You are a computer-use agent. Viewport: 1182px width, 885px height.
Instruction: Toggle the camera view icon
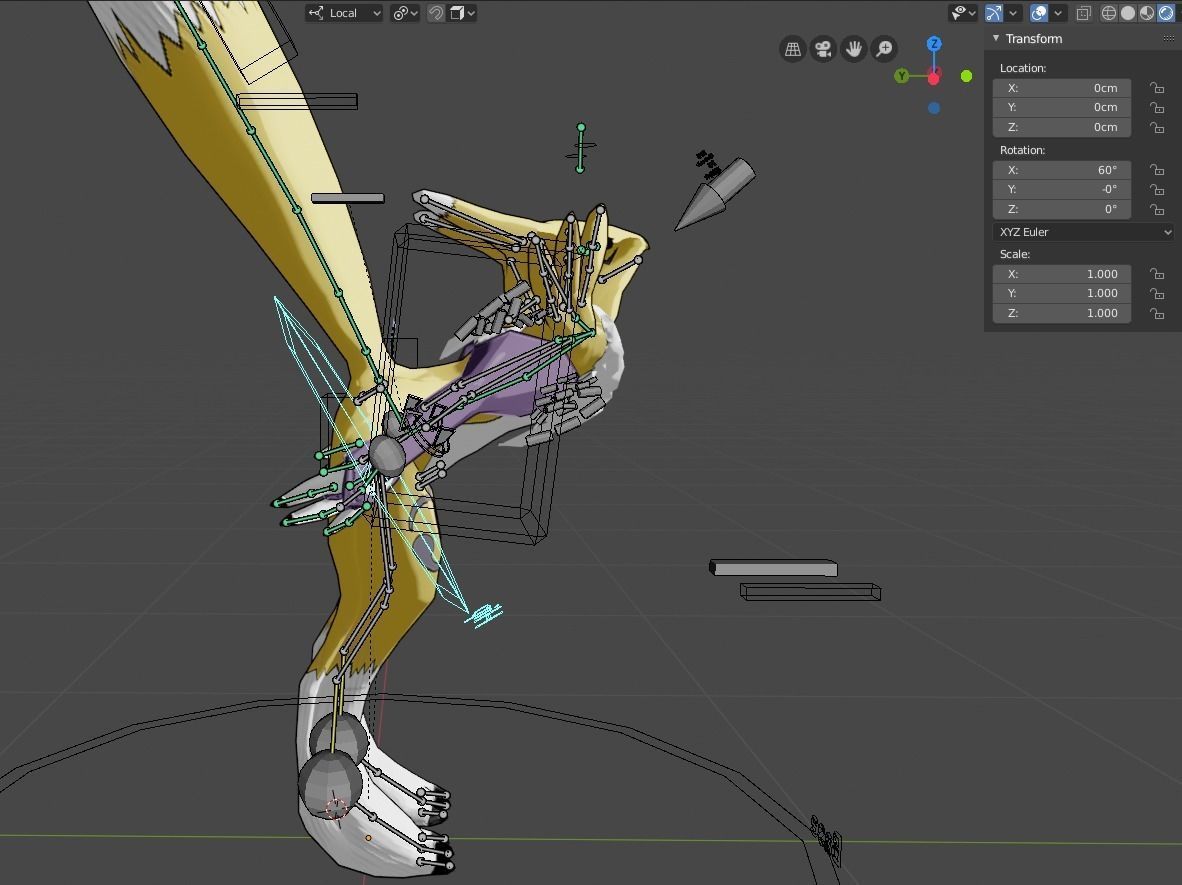click(823, 48)
